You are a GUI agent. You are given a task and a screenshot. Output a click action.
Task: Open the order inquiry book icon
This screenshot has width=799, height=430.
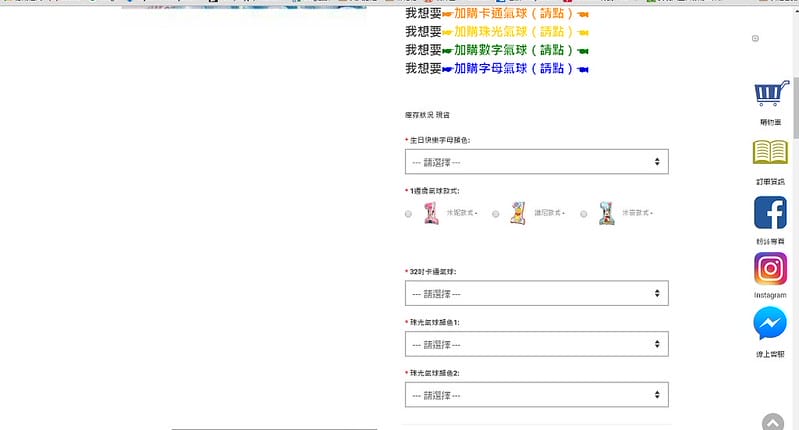[x=770, y=152]
